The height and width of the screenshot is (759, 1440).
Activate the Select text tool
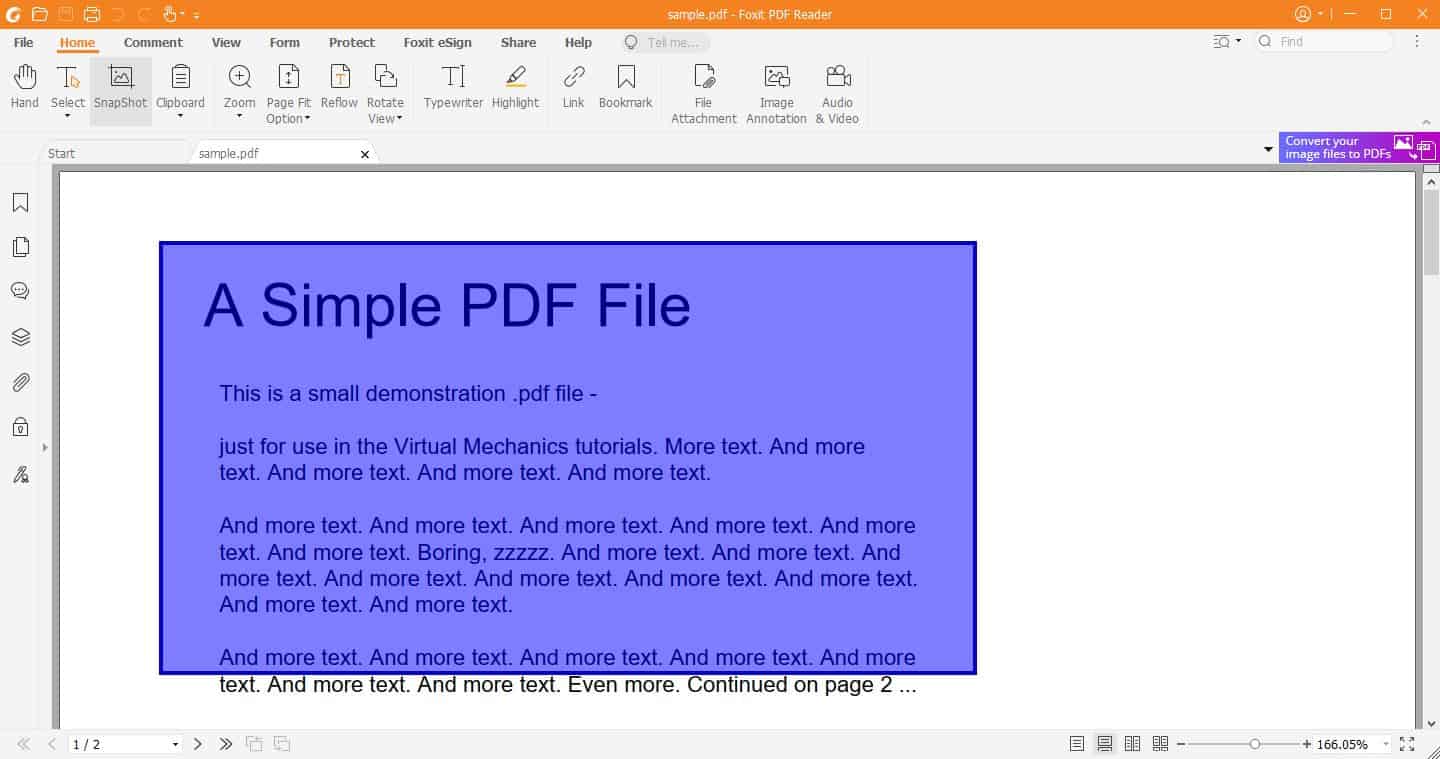coord(68,85)
